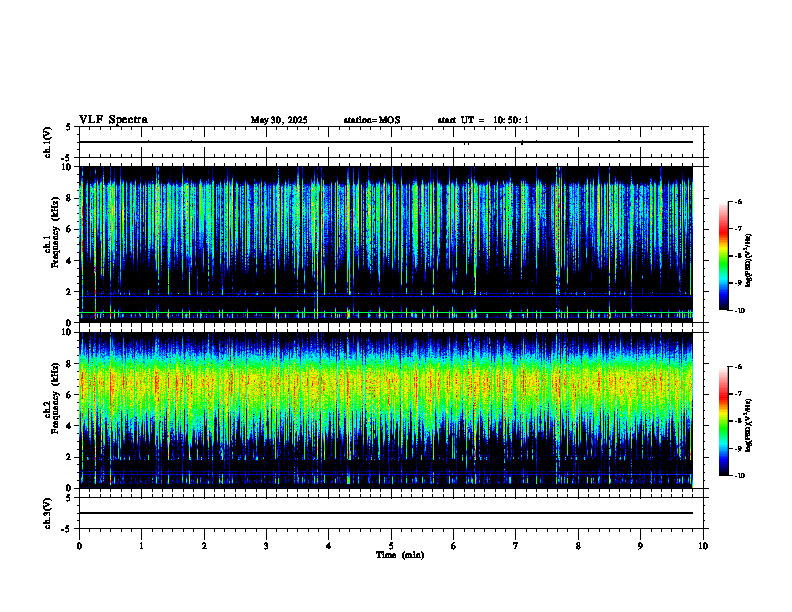Click the ch.1 color bar log(PSD) label
This screenshot has height=612, width=792.
coord(749,261)
